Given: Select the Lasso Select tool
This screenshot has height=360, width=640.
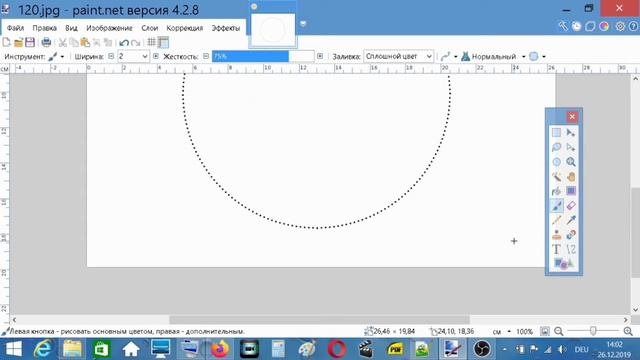Looking at the screenshot, I should point(556,147).
